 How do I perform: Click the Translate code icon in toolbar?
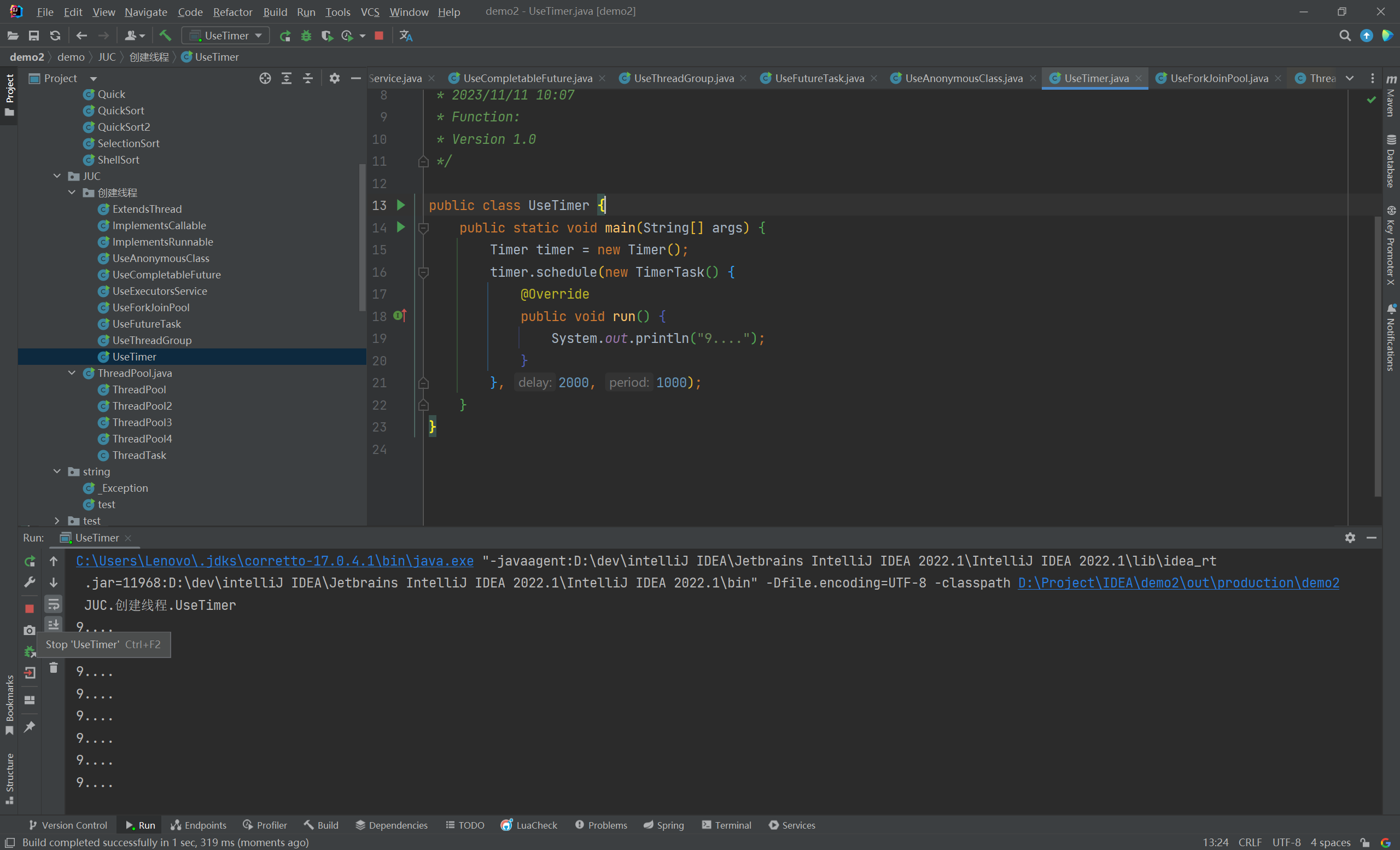pos(405,35)
